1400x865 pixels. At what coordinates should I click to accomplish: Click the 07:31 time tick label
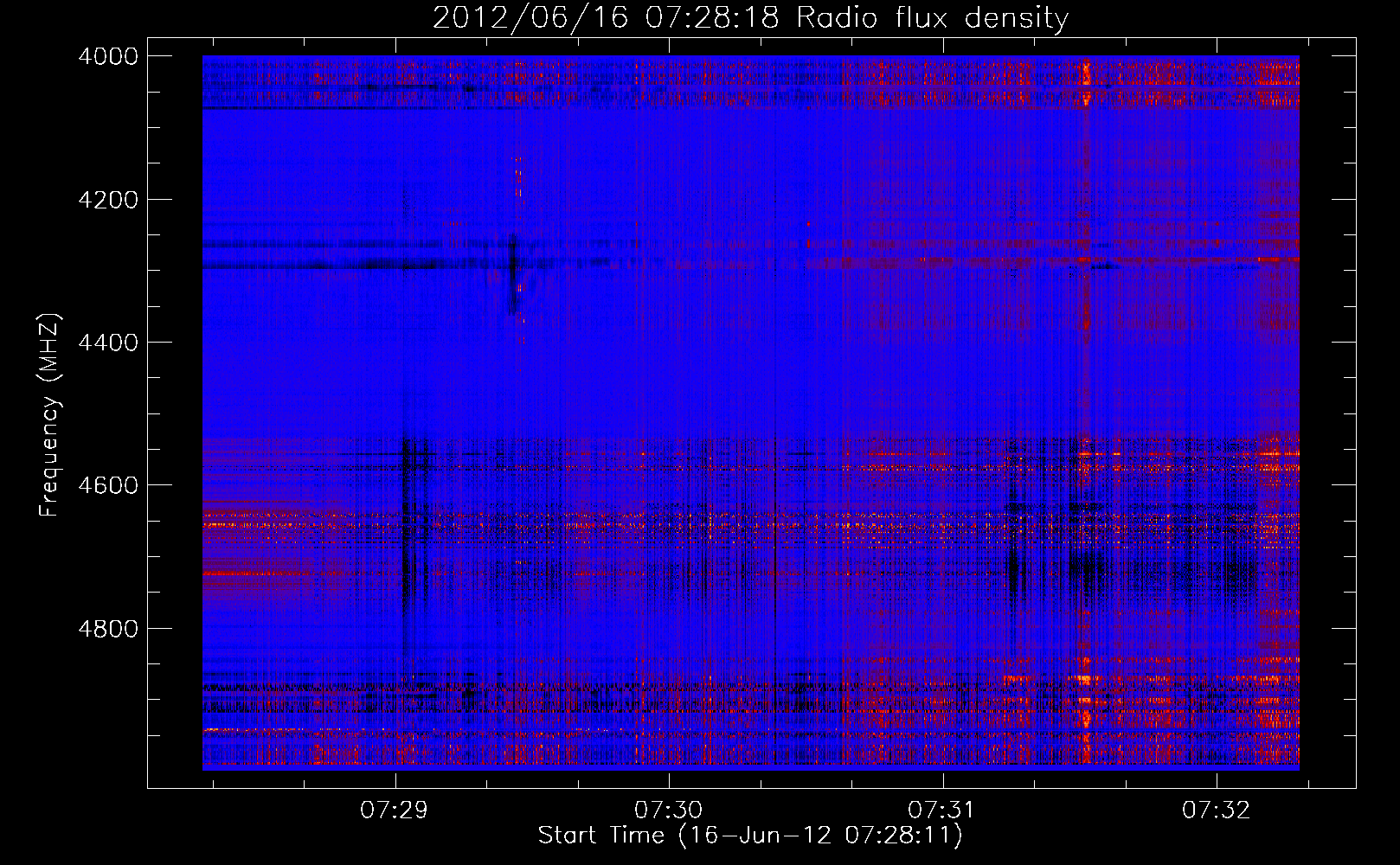[x=942, y=811]
